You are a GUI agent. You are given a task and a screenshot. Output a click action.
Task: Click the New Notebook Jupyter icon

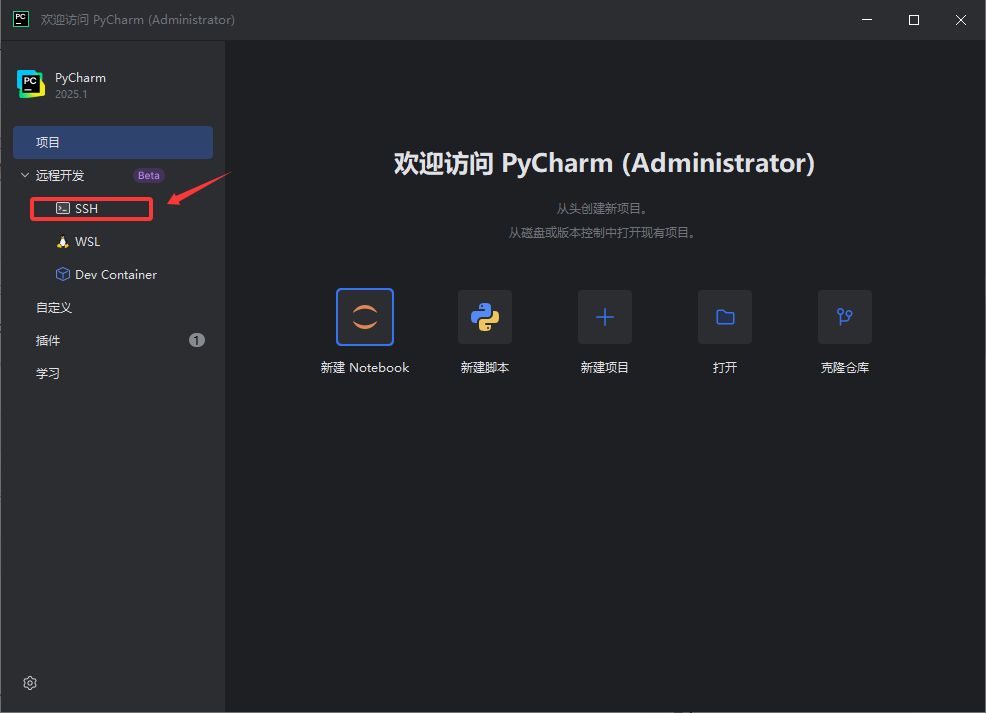(365, 317)
